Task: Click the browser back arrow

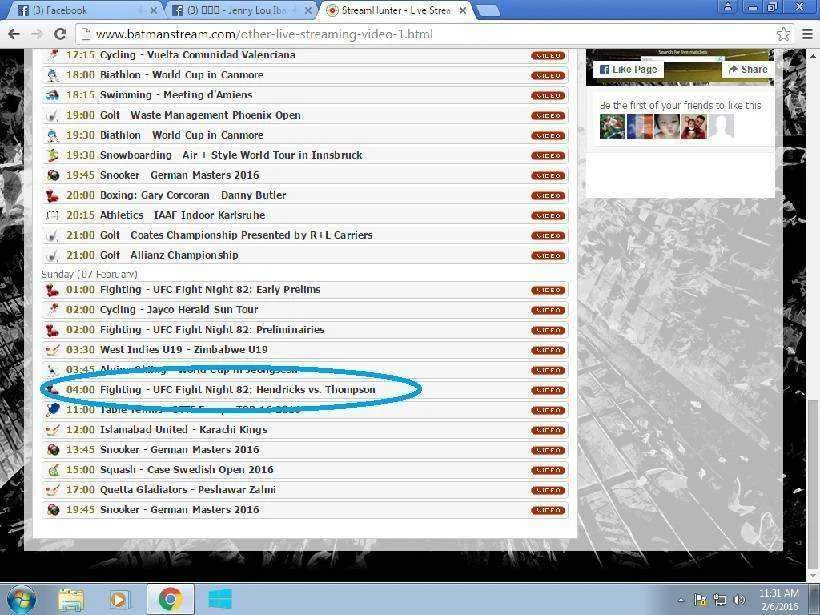Action: pyautogui.click(x=14, y=34)
